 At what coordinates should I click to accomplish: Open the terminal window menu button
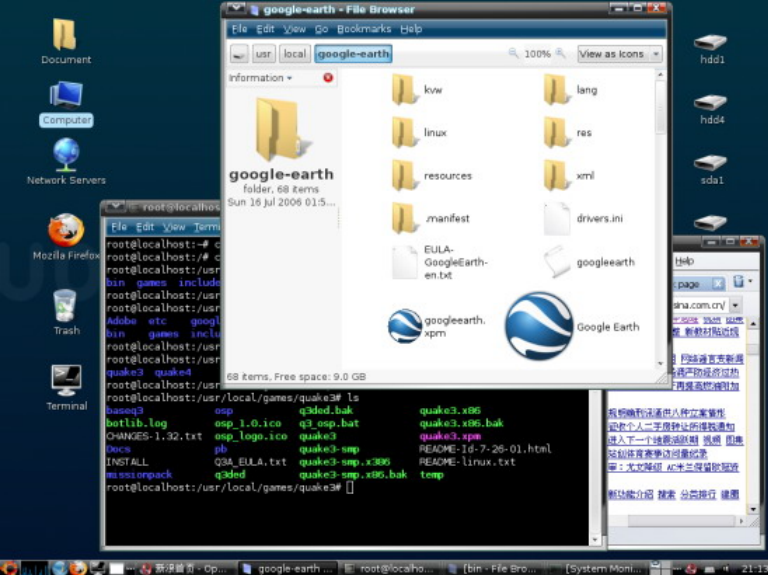[116, 207]
